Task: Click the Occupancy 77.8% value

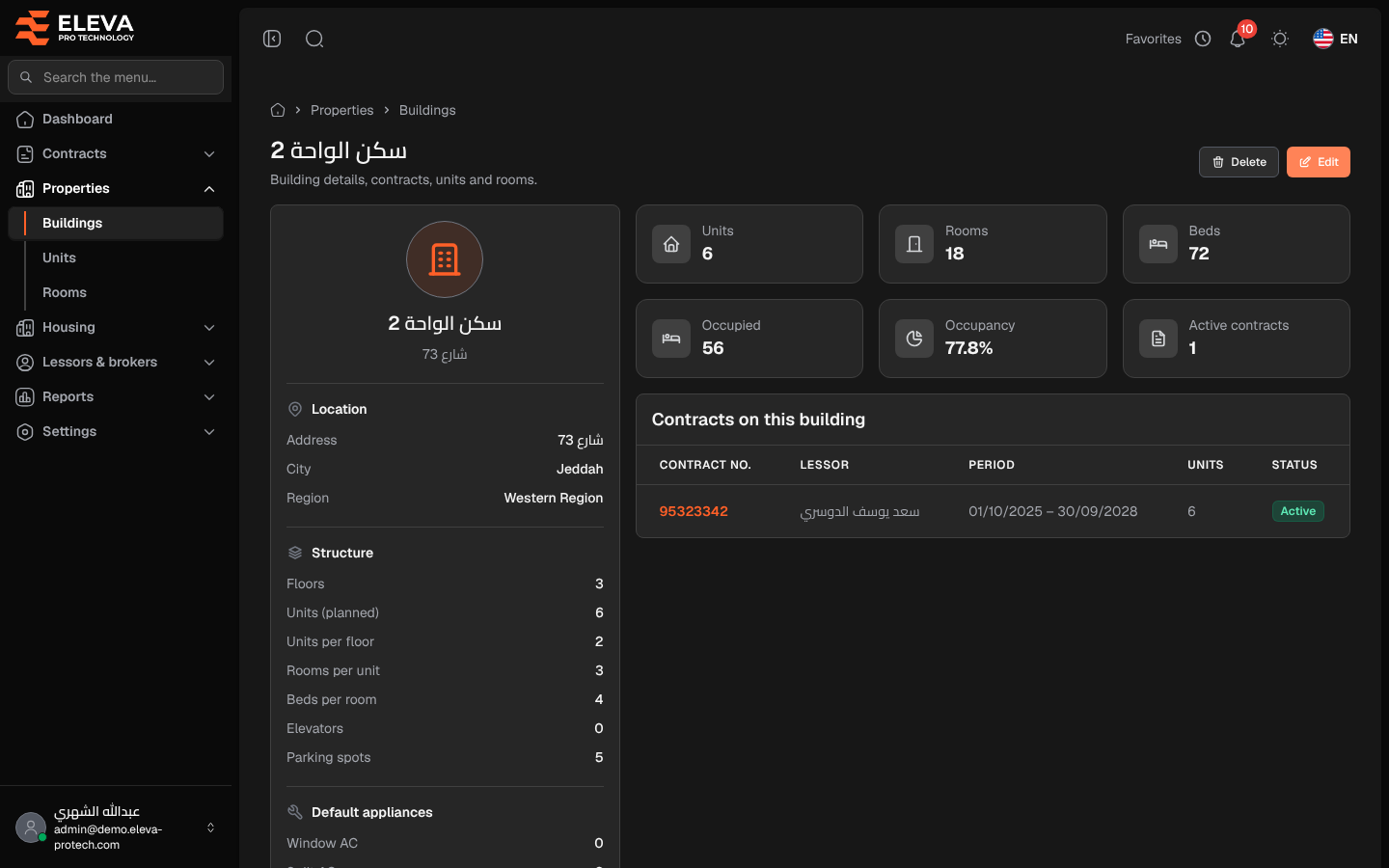Action: click(x=968, y=348)
